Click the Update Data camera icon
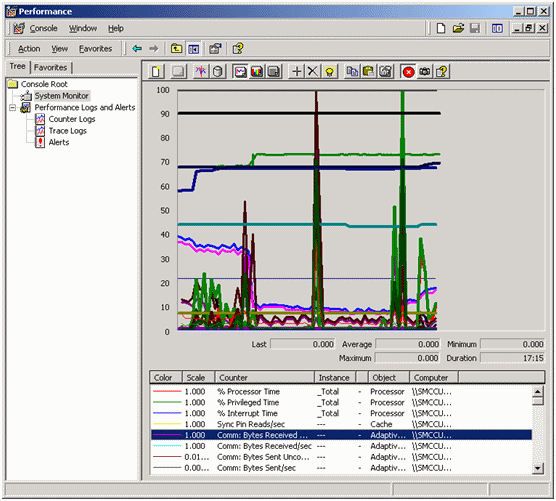This screenshot has height=501, width=556. point(425,72)
